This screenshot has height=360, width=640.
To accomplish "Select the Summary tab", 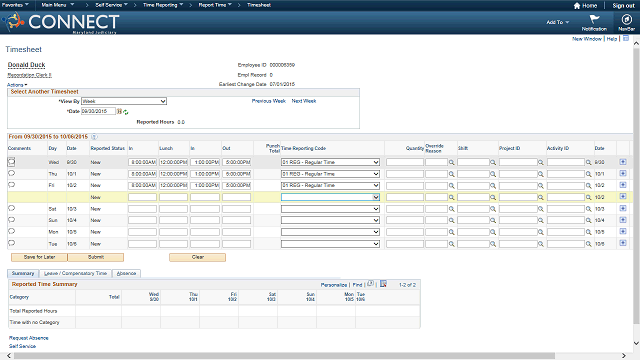I will 23,273.
